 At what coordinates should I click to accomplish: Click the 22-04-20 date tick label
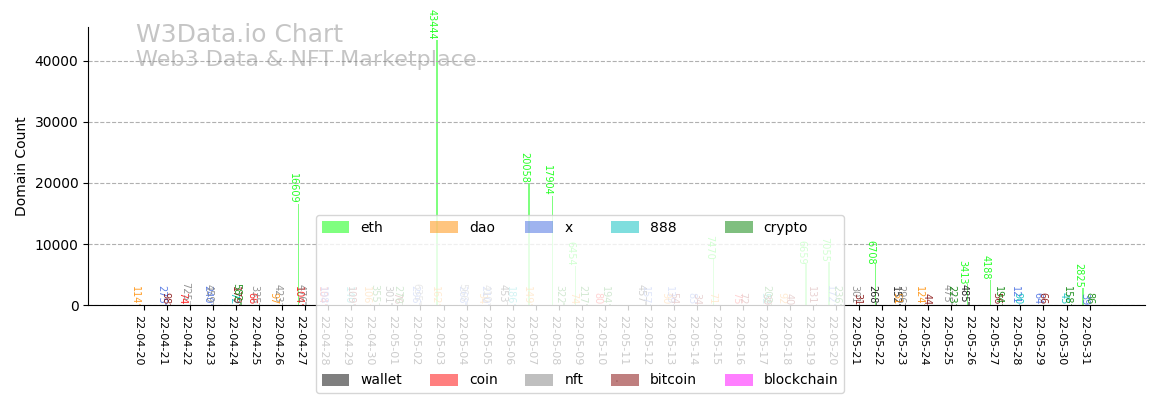pyautogui.click(x=139, y=340)
